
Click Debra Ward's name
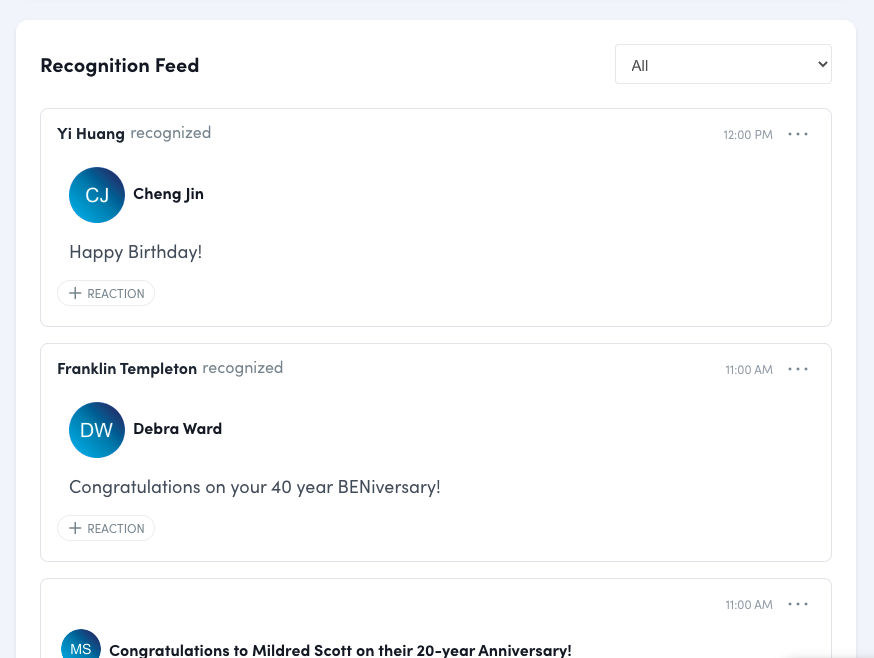(x=177, y=428)
